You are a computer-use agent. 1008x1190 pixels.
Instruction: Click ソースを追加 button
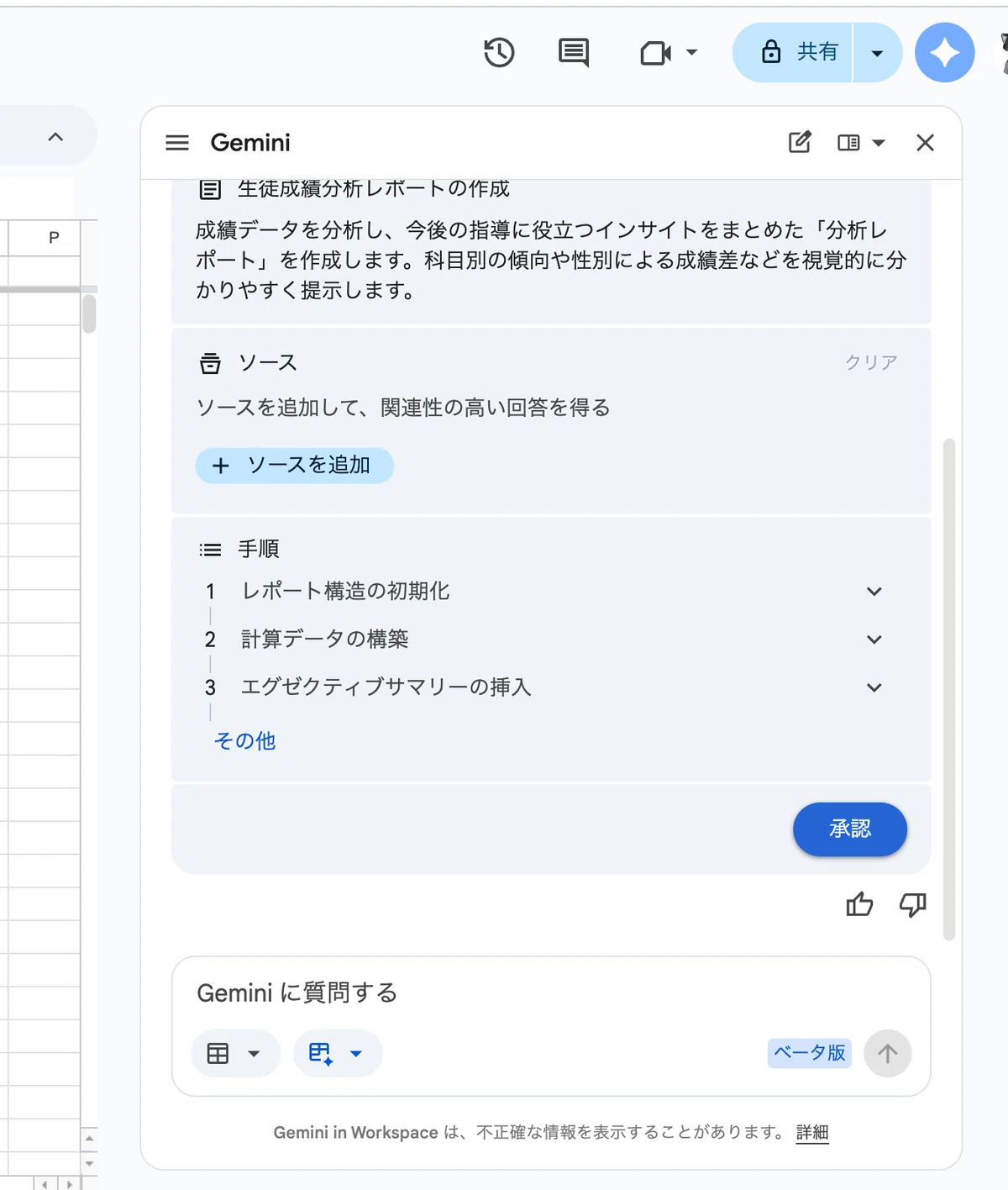coord(295,466)
